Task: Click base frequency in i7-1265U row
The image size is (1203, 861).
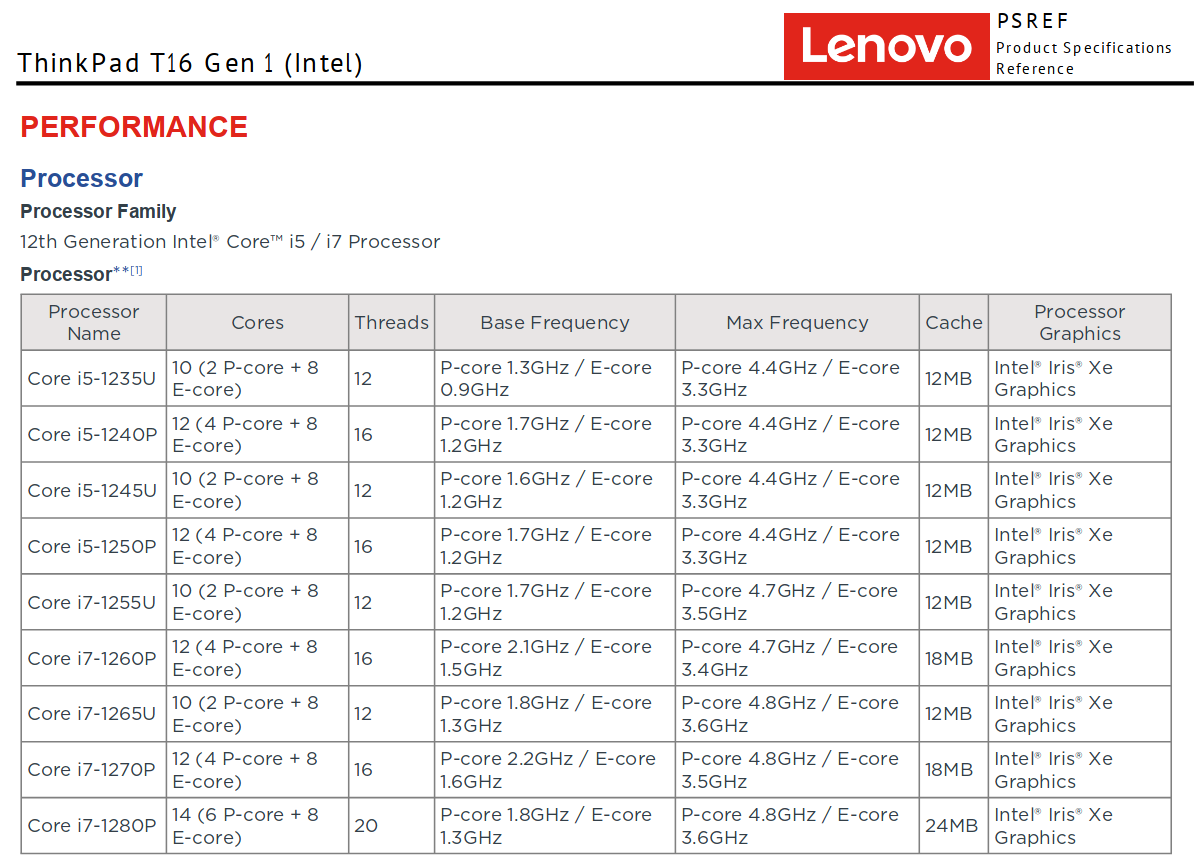Action: coord(555,714)
